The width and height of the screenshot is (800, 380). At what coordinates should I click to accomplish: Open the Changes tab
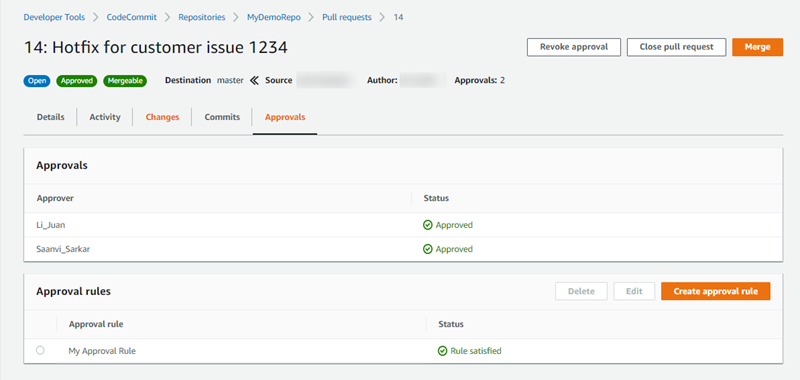tap(162, 117)
